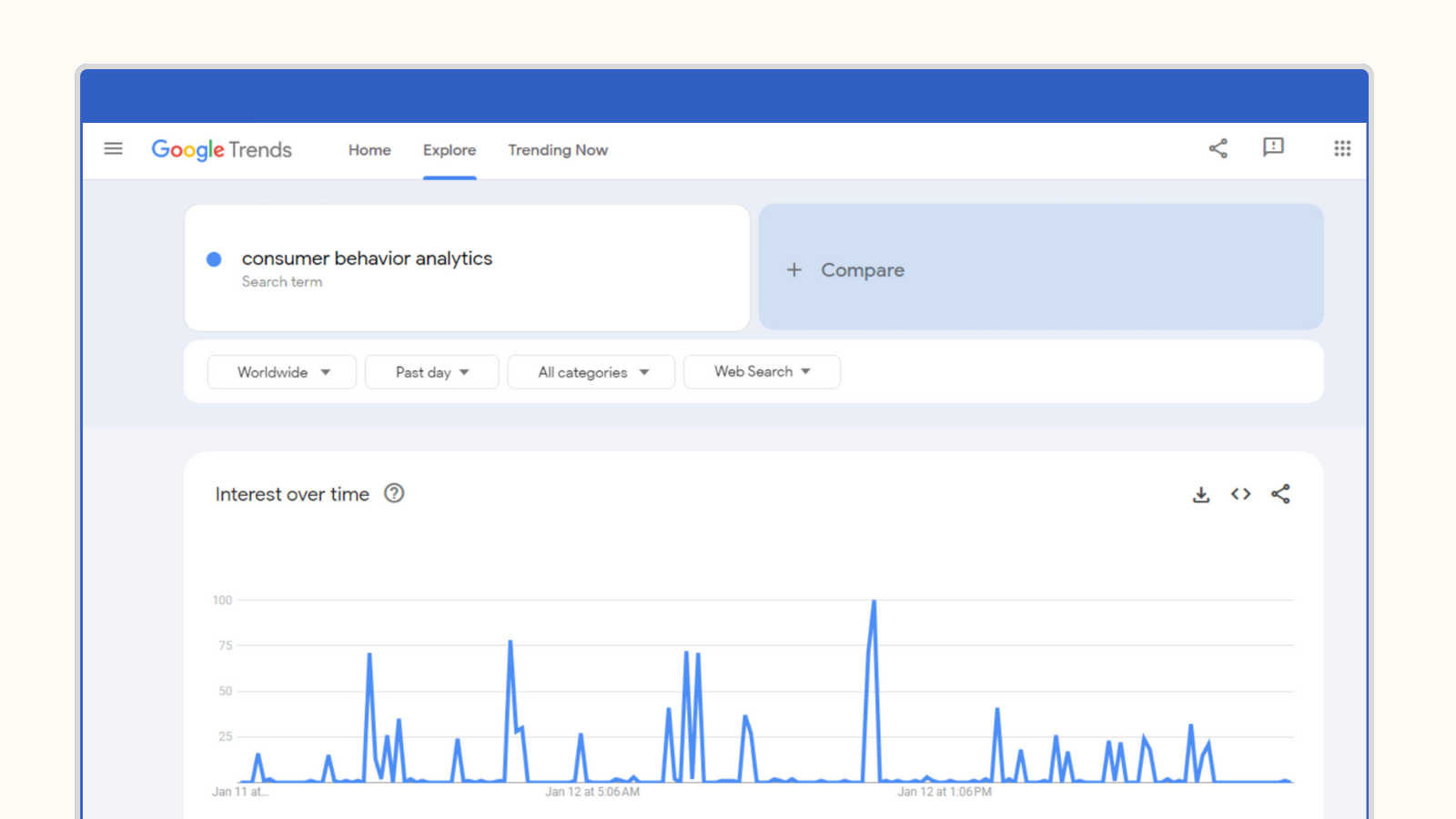1456x819 pixels.
Task: Click the 100 peak spike on the chart
Action: (x=874, y=601)
